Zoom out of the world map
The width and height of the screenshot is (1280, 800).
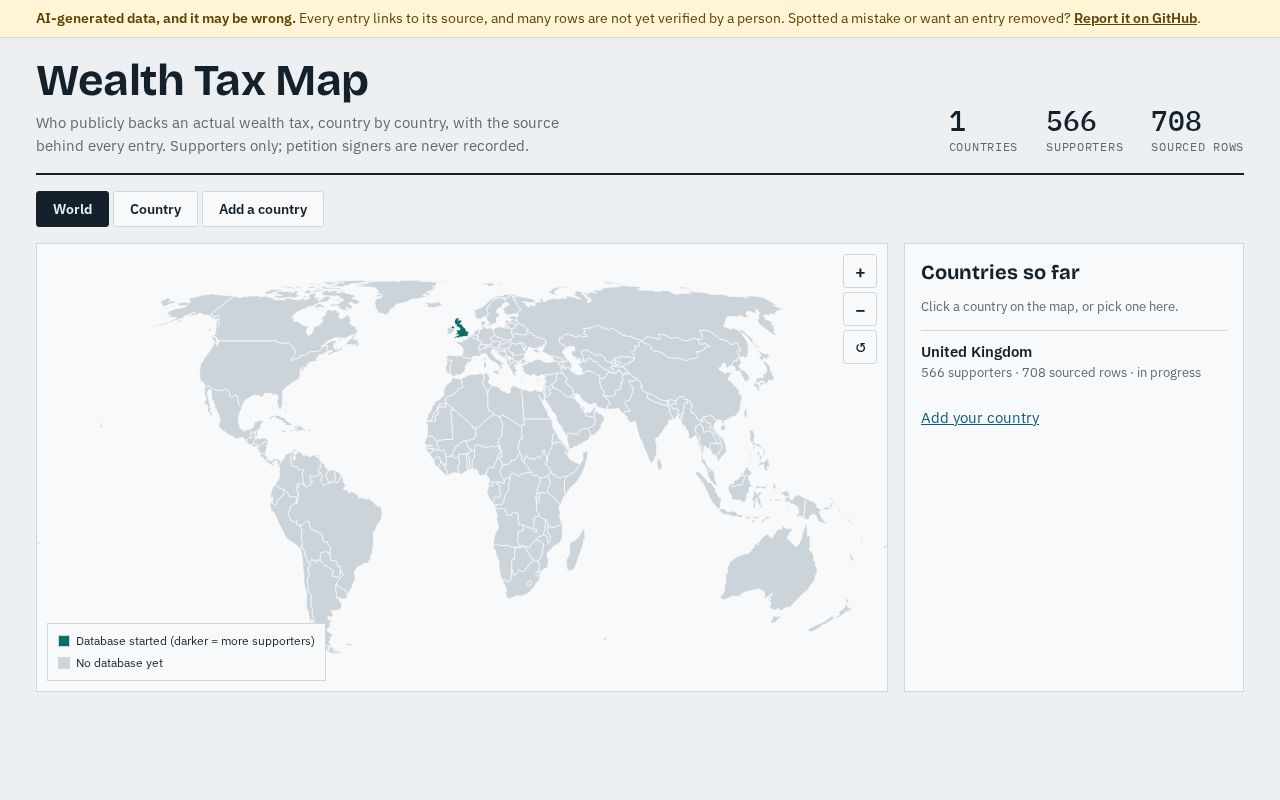coord(860,309)
